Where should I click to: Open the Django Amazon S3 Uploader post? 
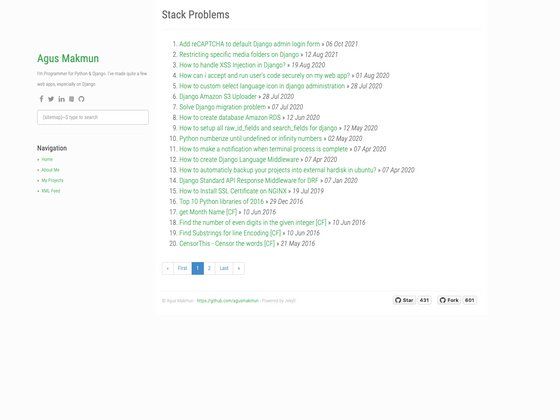[x=218, y=96]
